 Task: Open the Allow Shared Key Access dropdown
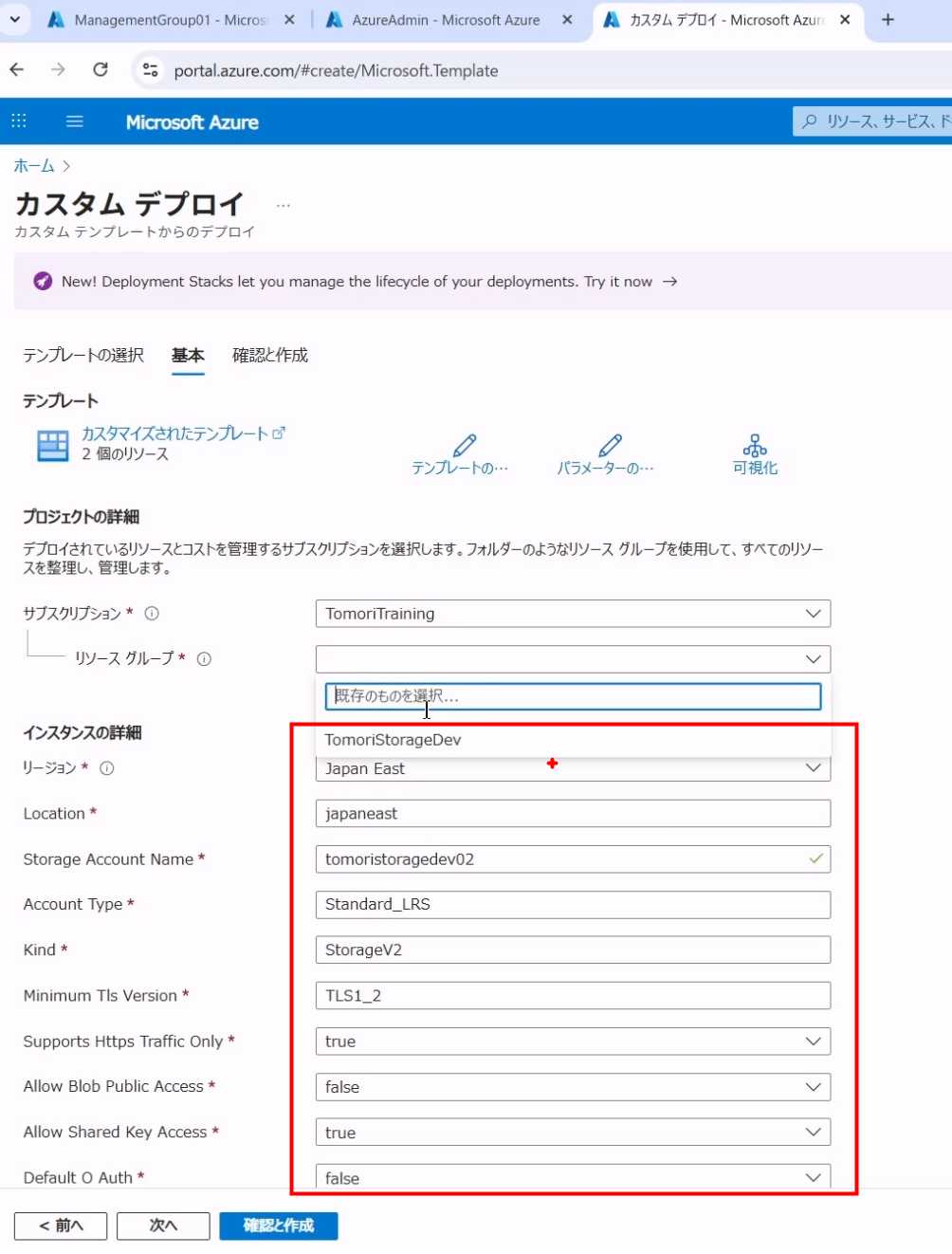pyautogui.click(x=572, y=1133)
